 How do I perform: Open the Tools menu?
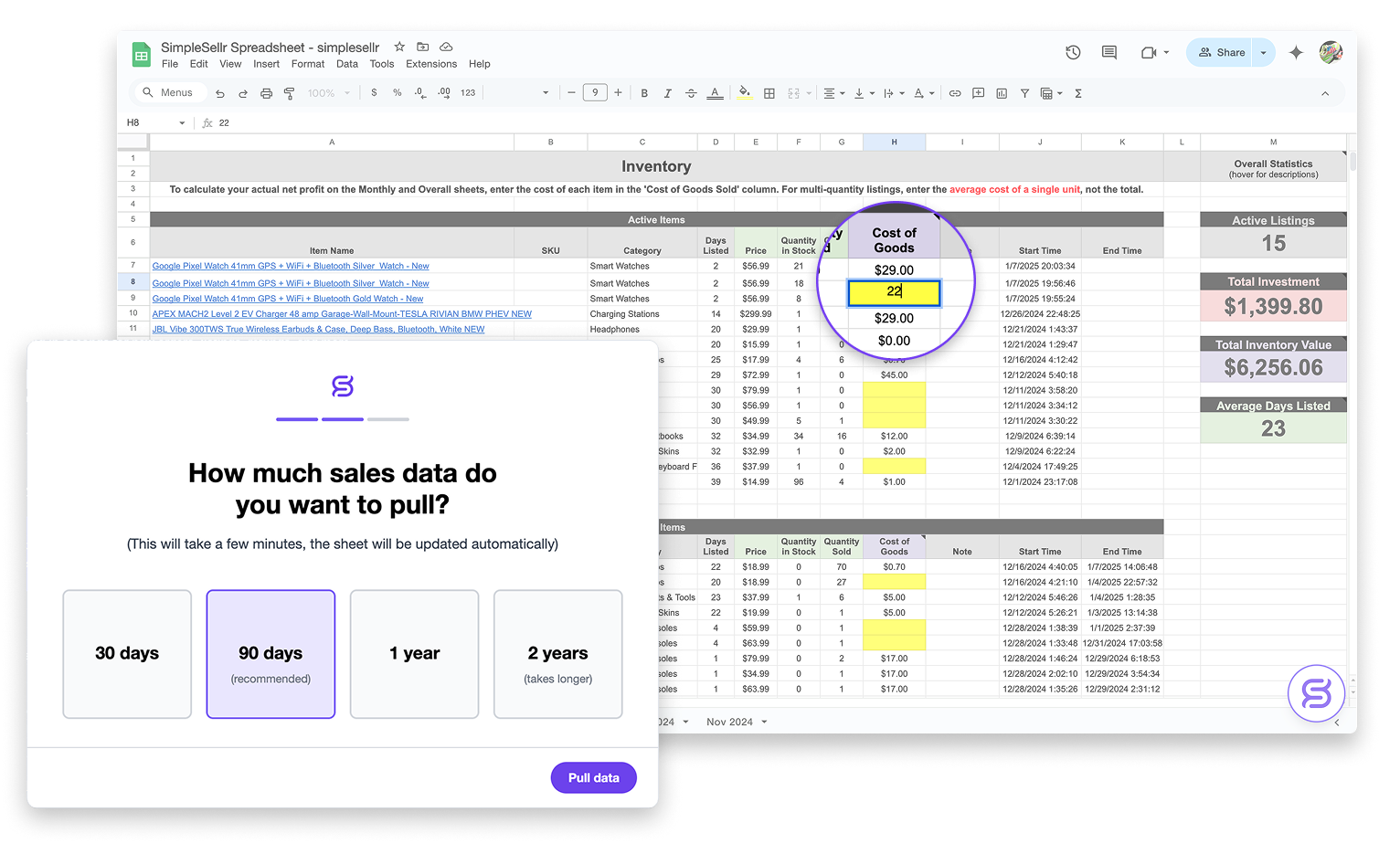[x=382, y=64]
